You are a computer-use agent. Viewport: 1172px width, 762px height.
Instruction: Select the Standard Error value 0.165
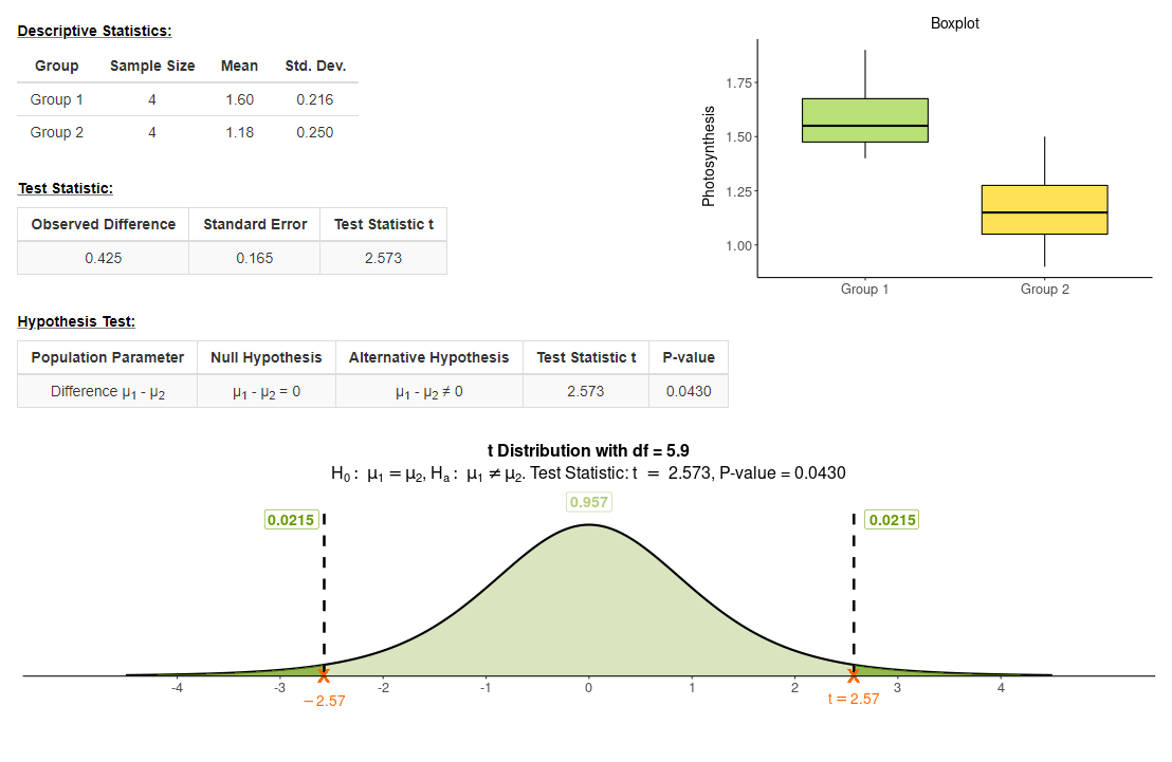click(x=255, y=258)
